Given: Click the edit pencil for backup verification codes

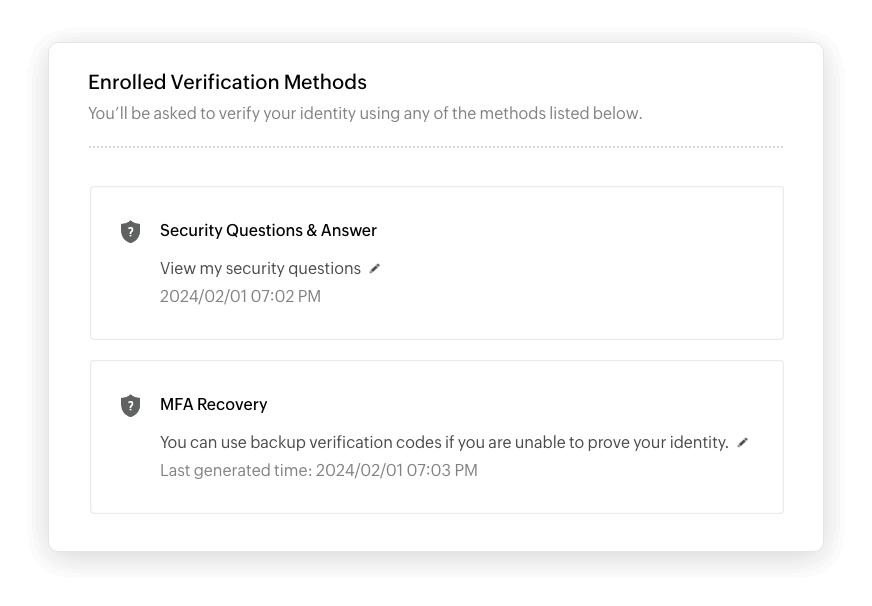Looking at the screenshot, I should (743, 441).
